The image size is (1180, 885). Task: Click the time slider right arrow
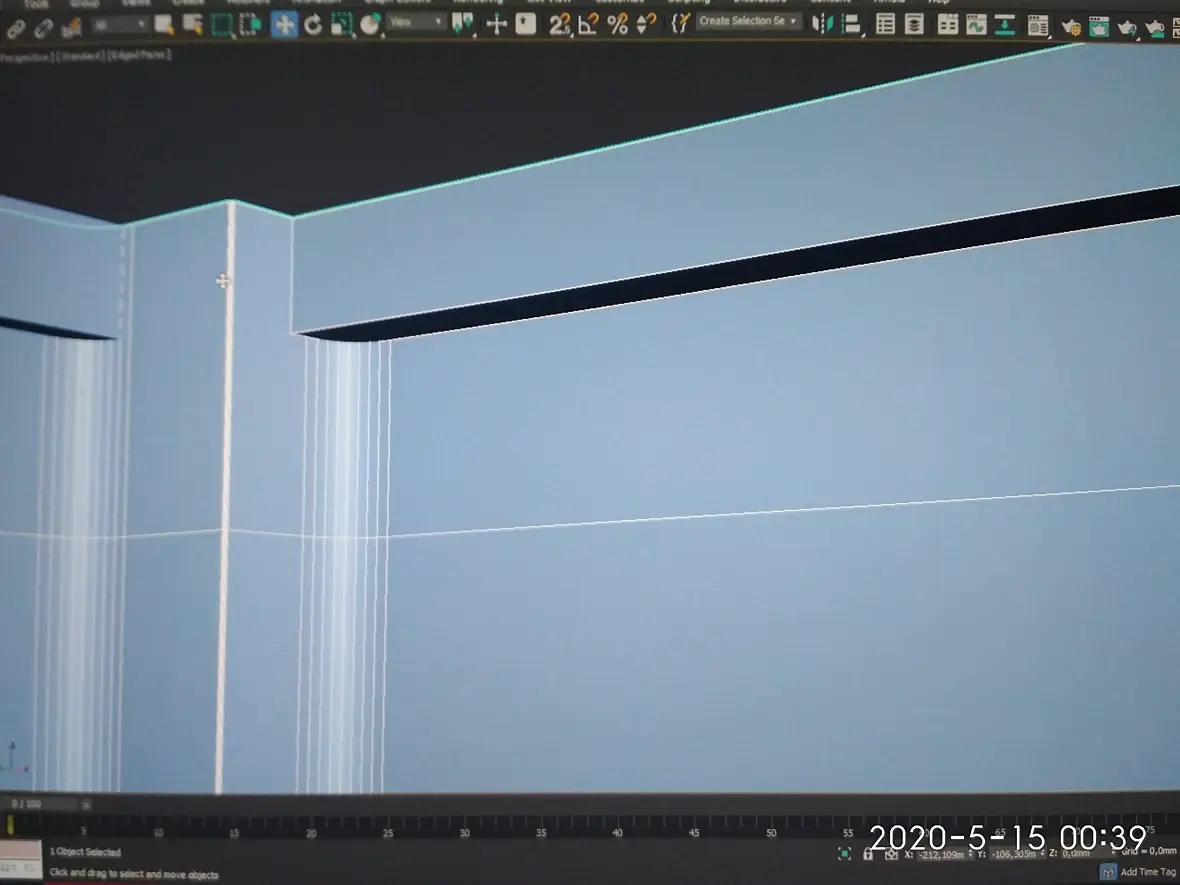(86, 804)
